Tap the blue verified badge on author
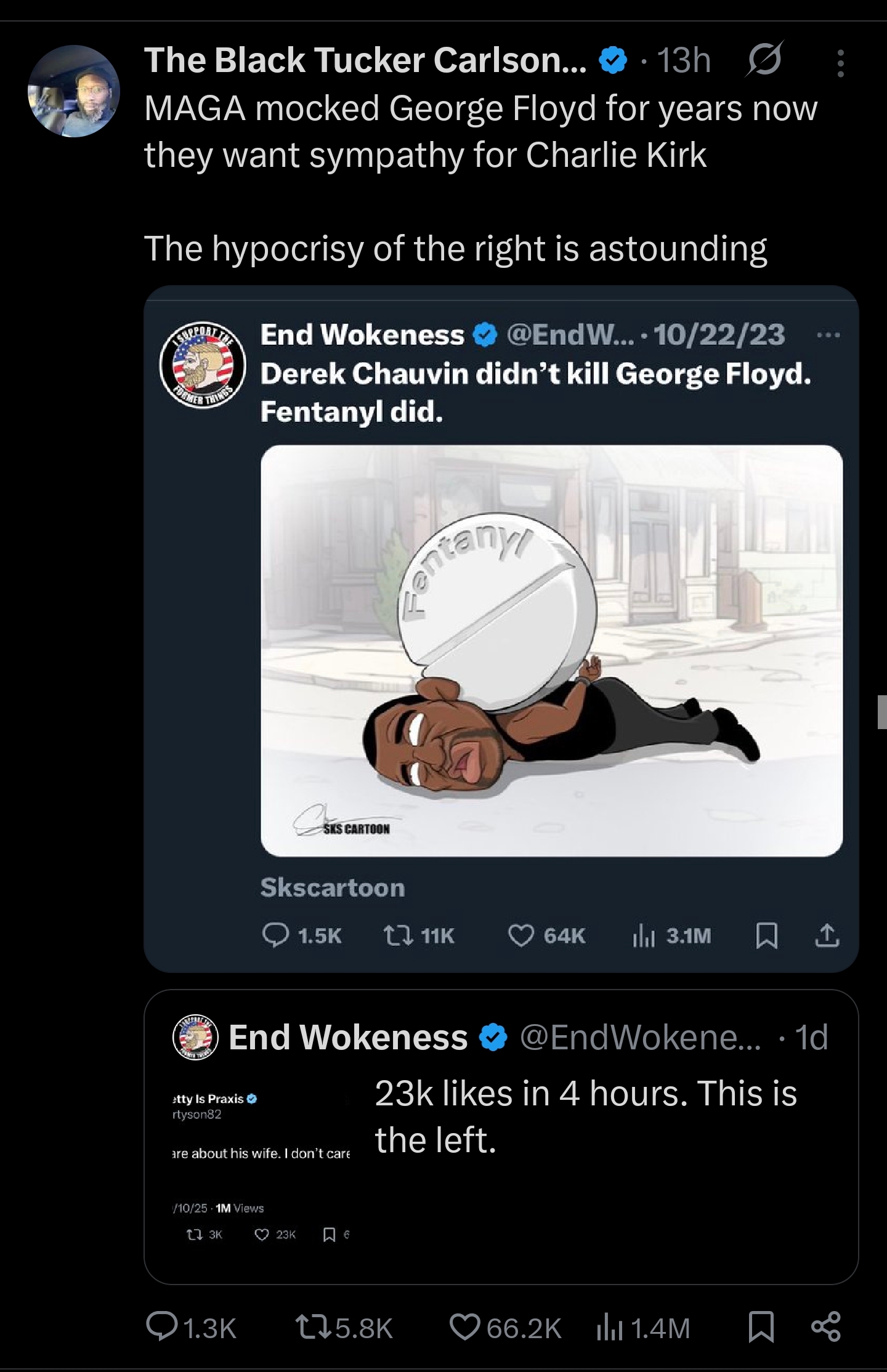Viewport: 887px width, 1372px height. 613,61
